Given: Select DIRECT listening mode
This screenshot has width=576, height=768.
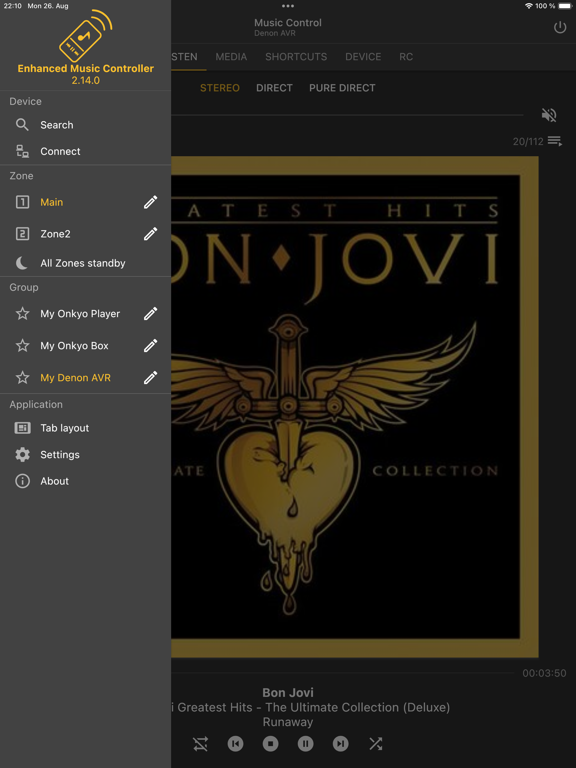Looking at the screenshot, I should (x=274, y=88).
